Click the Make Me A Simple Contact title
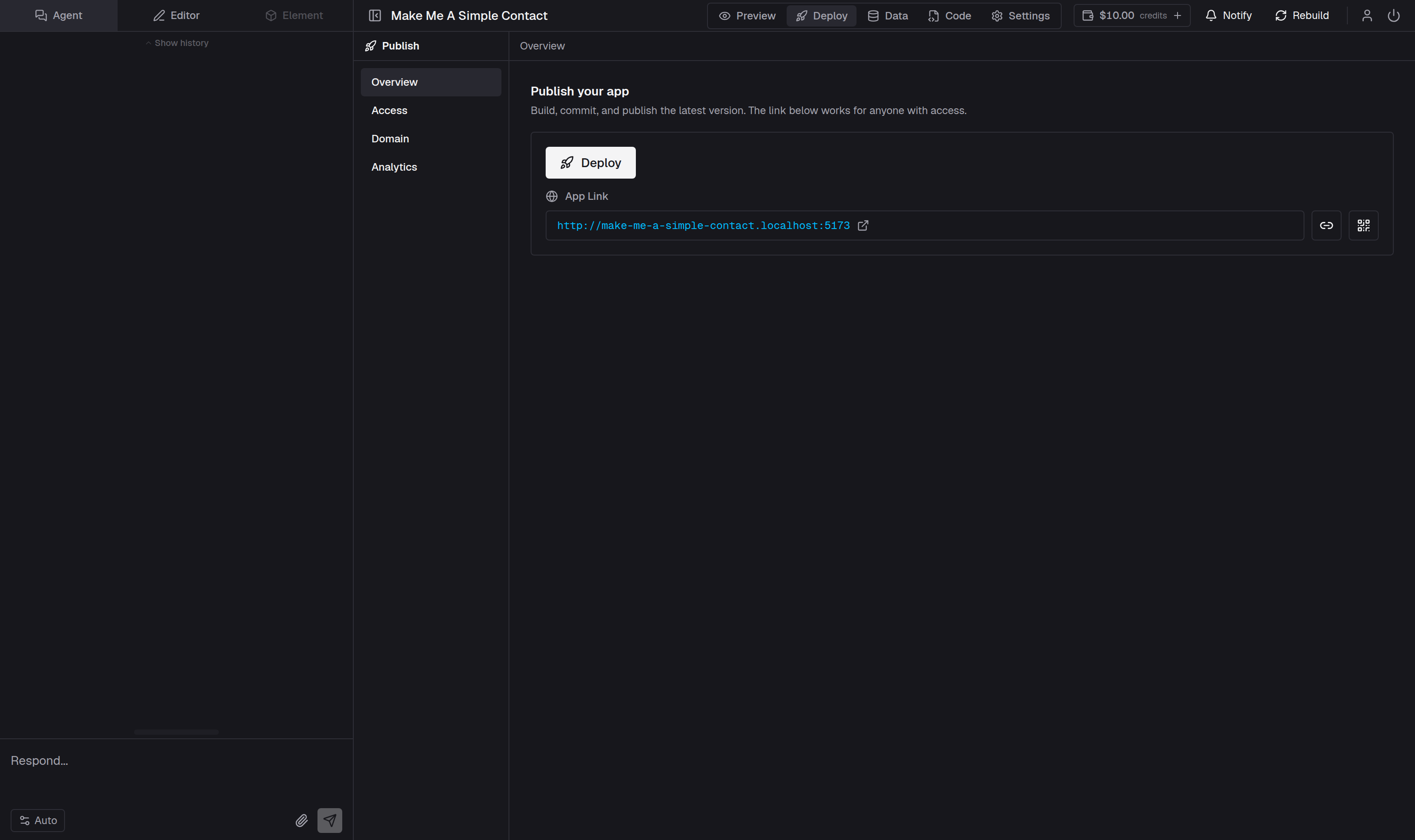Screen dimensions: 1415x840 click(x=469, y=15)
